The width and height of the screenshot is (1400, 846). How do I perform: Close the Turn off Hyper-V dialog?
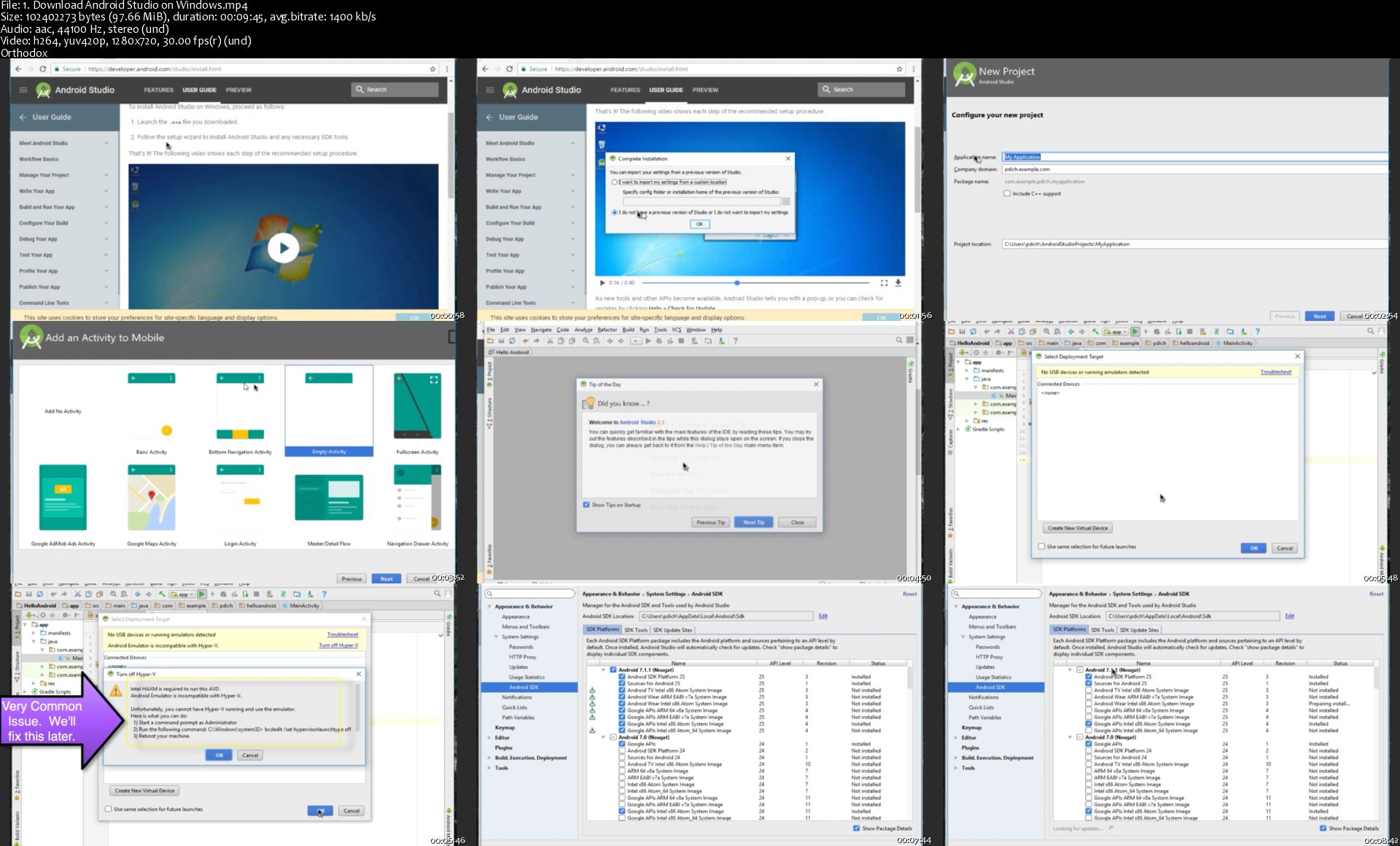pos(358,674)
